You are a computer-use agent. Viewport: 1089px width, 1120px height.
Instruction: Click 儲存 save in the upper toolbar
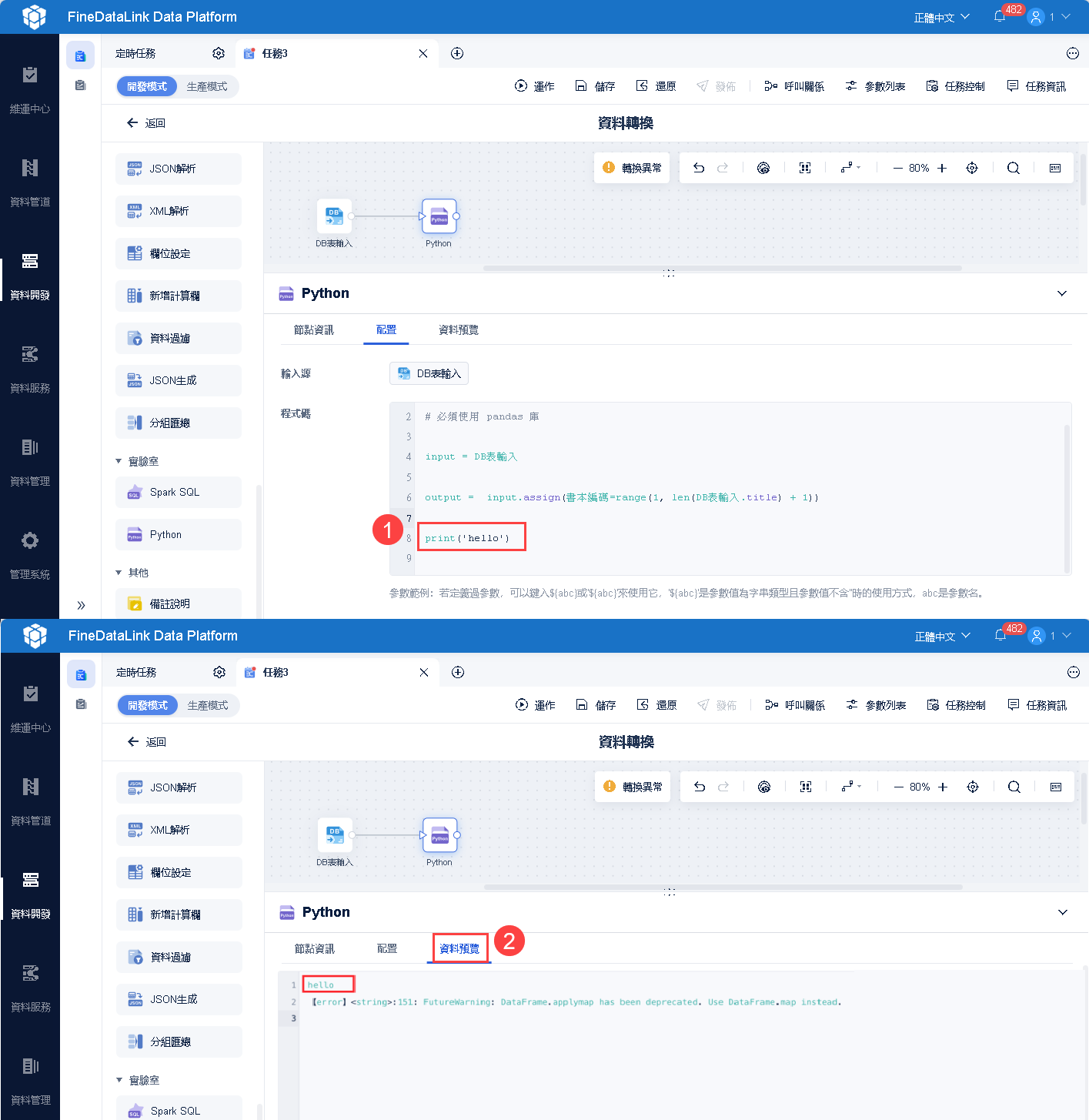coord(596,86)
